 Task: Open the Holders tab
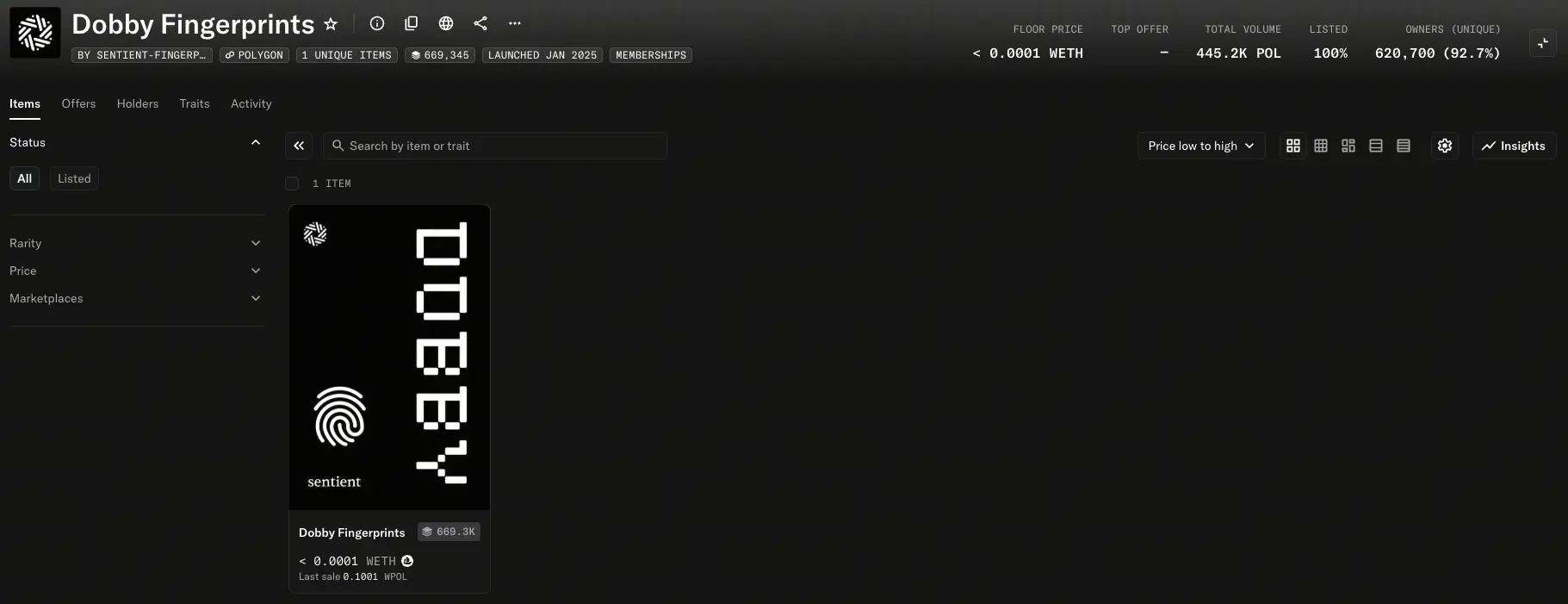coord(138,103)
